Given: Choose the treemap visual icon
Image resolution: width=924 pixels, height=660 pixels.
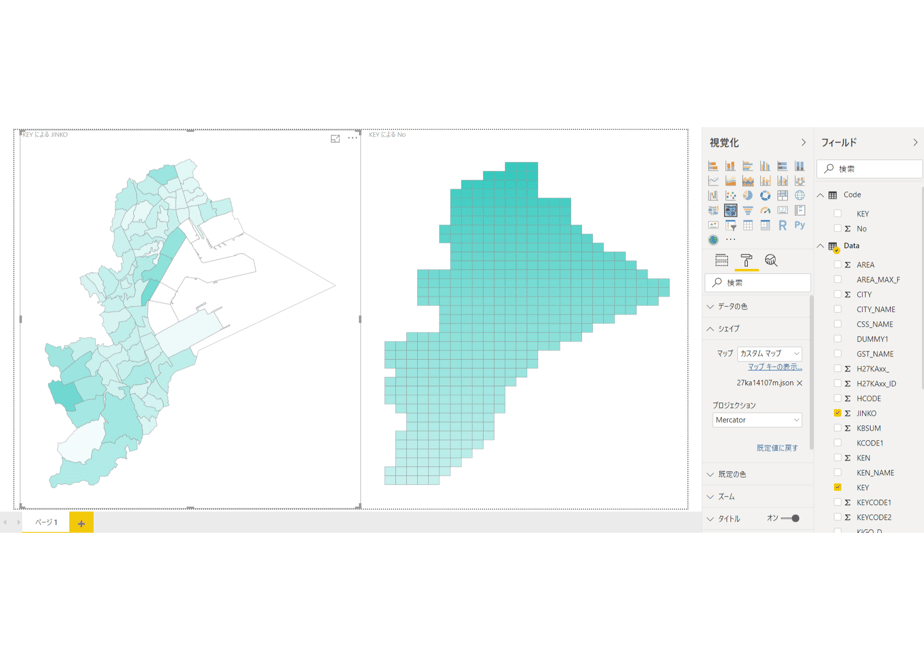Looking at the screenshot, I should [783, 196].
